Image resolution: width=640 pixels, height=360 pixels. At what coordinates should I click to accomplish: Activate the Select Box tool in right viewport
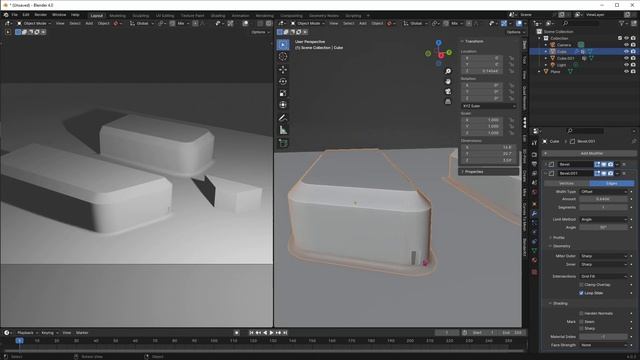(x=282, y=44)
